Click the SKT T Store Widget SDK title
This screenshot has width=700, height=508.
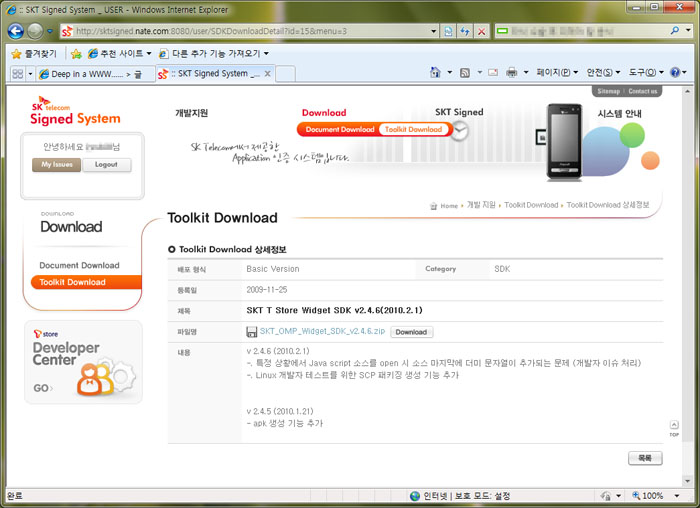[x=334, y=310]
